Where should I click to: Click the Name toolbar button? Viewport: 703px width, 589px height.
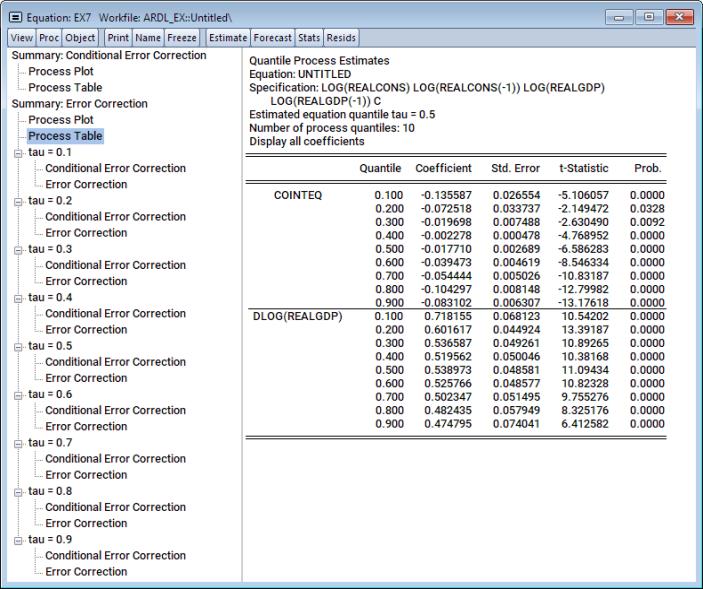148,38
